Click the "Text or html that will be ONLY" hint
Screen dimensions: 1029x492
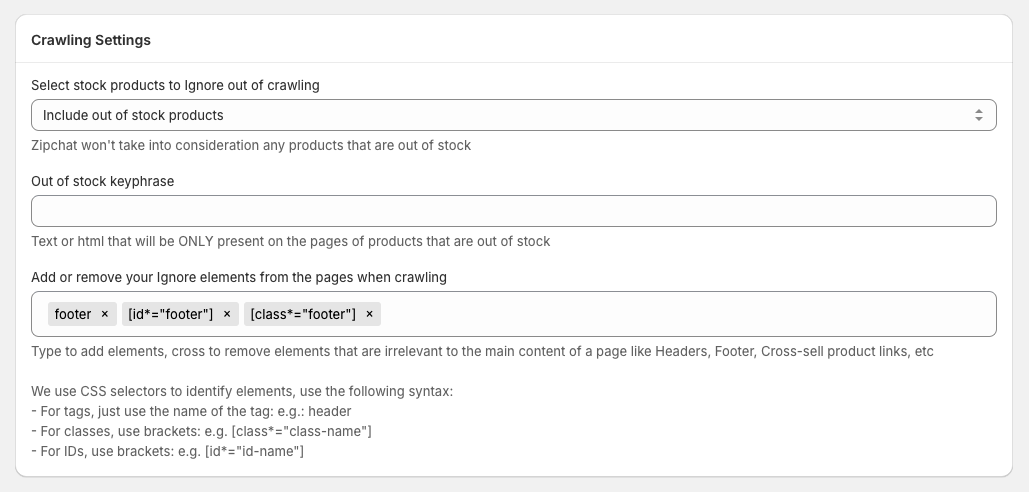291,241
